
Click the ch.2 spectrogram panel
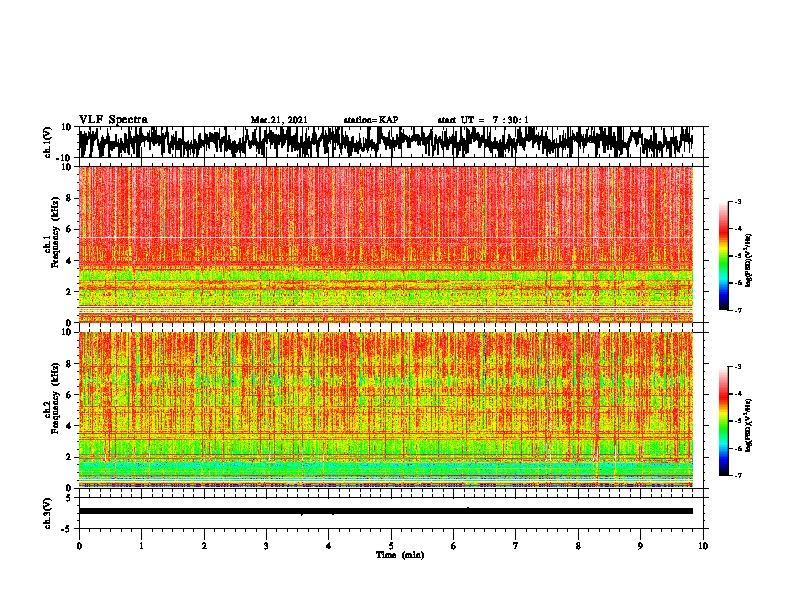pyautogui.click(x=390, y=410)
